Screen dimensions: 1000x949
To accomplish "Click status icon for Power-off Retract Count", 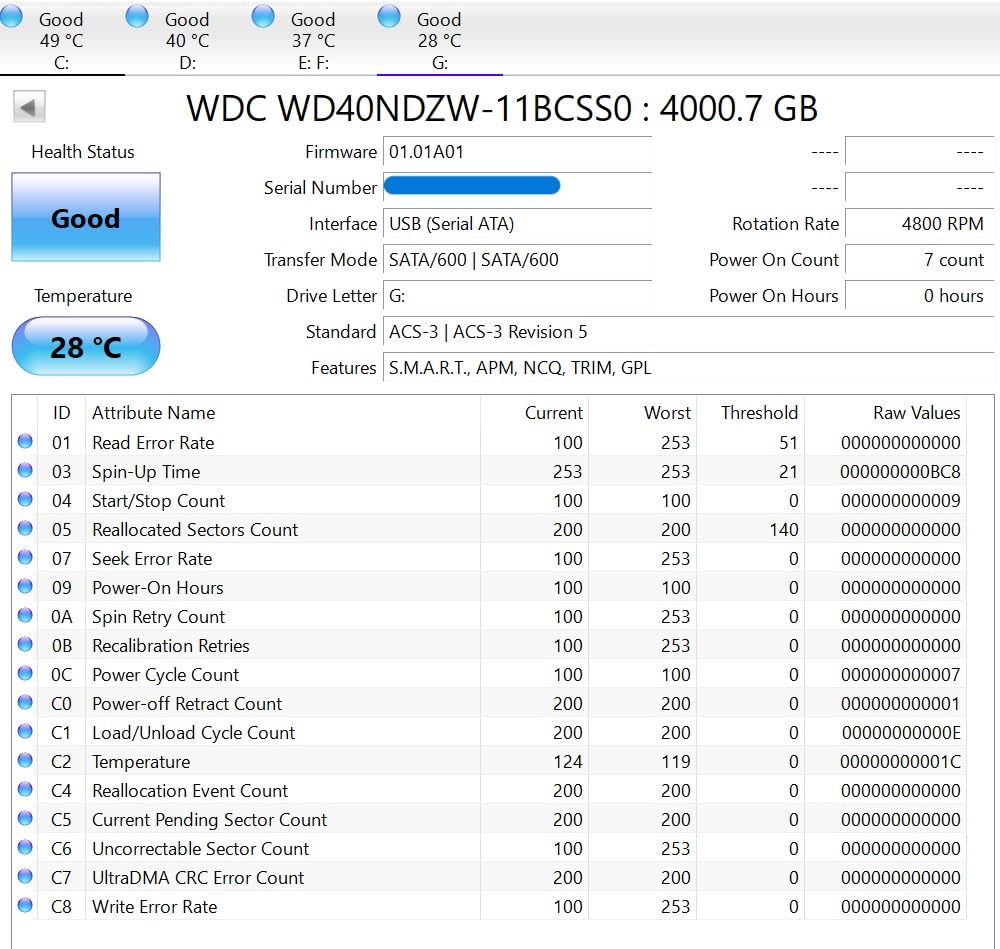I will pos(25,703).
